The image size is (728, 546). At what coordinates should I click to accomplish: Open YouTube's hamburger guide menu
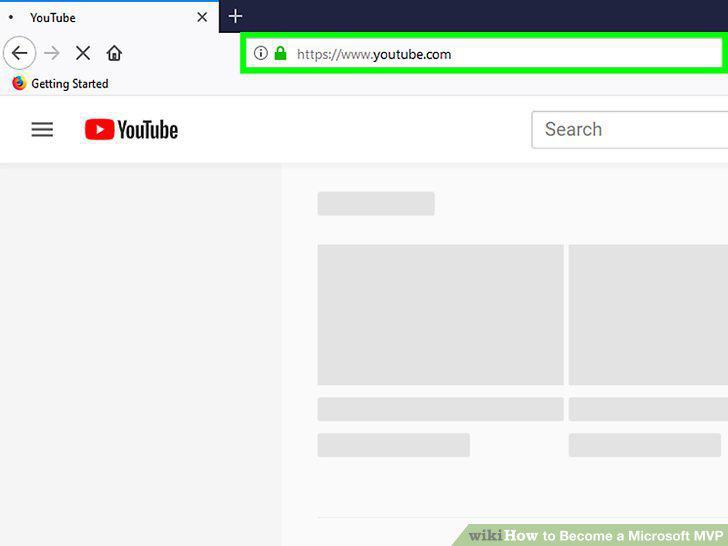point(42,129)
